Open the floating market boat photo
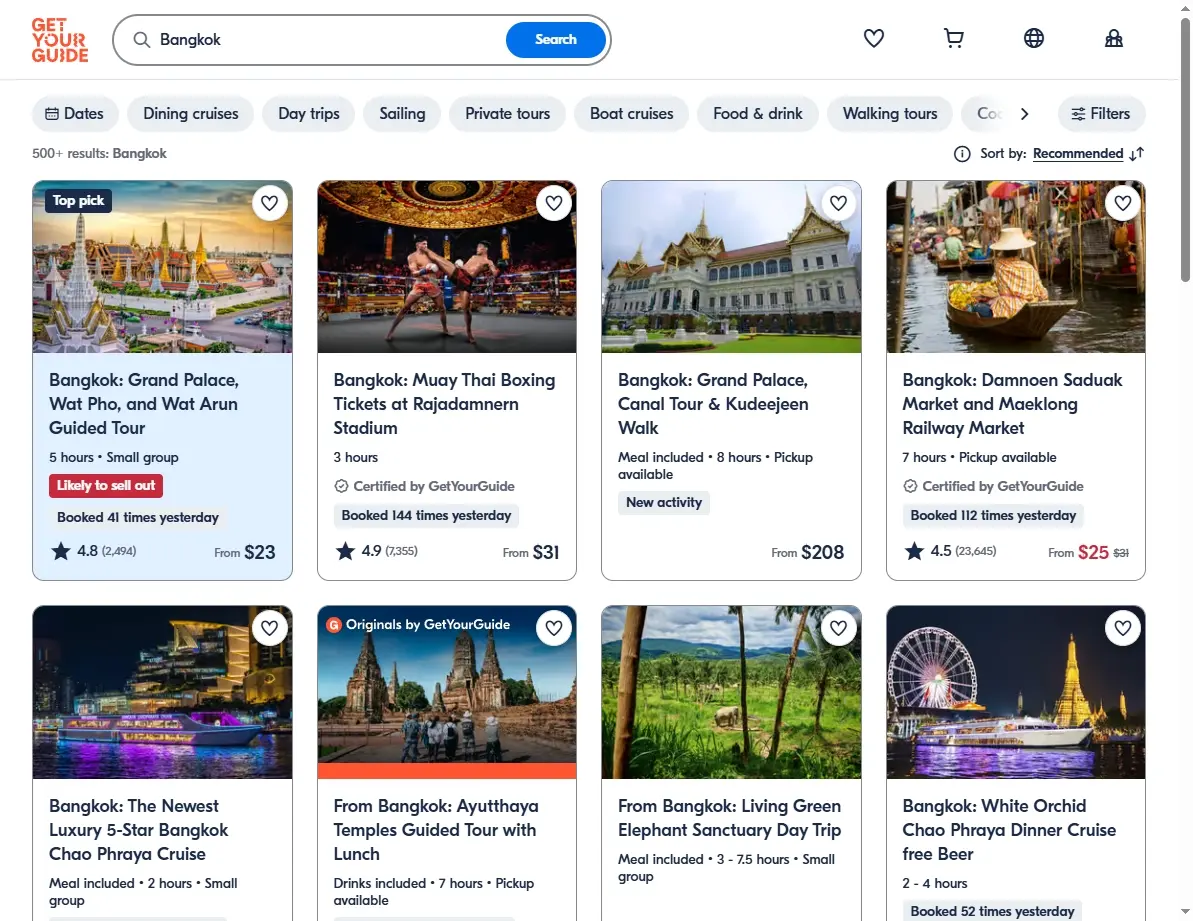Viewport: 1193px width, 921px height. click(1016, 267)
